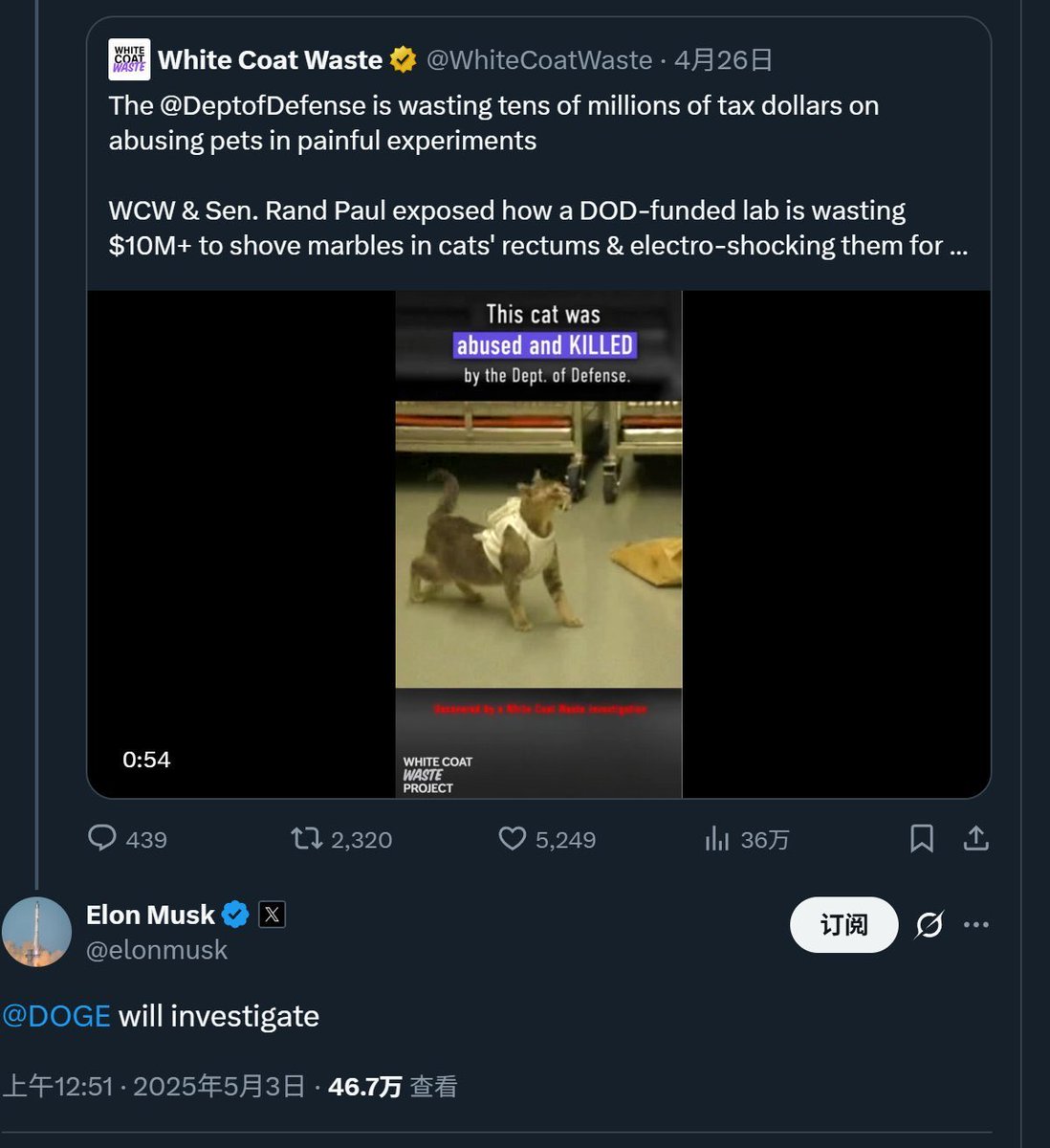Like the White Coat Waste post

[513, 839]
